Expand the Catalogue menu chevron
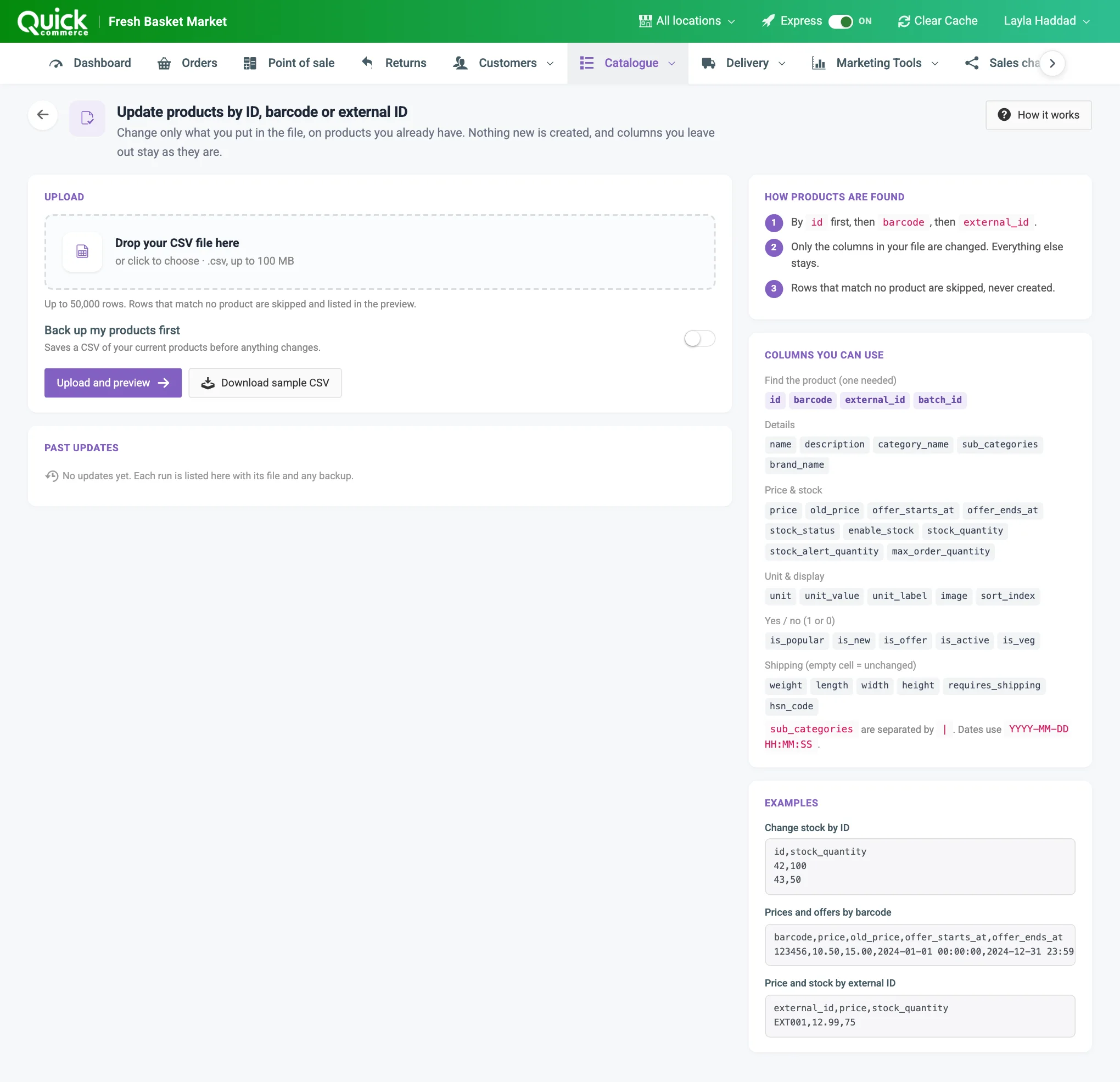The height and width of the screenshot is (1082, 1120). (x=671, y=64)
